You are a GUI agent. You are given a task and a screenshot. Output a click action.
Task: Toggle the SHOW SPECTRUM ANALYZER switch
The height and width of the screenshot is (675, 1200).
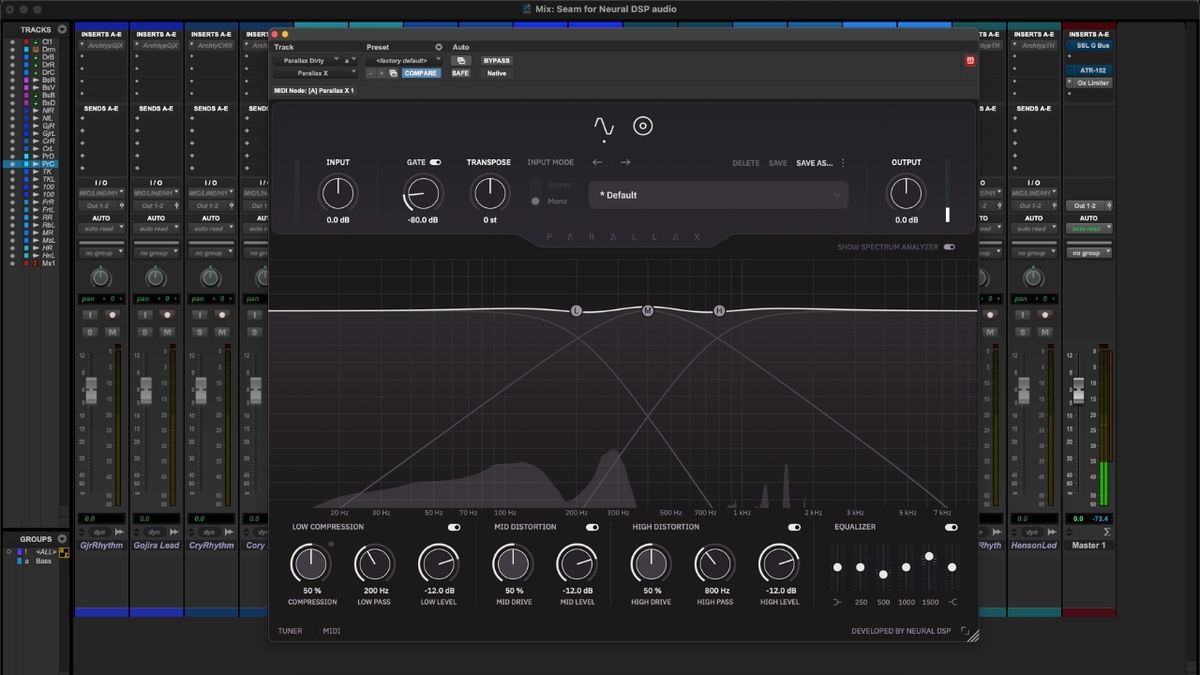click(950, 247)
